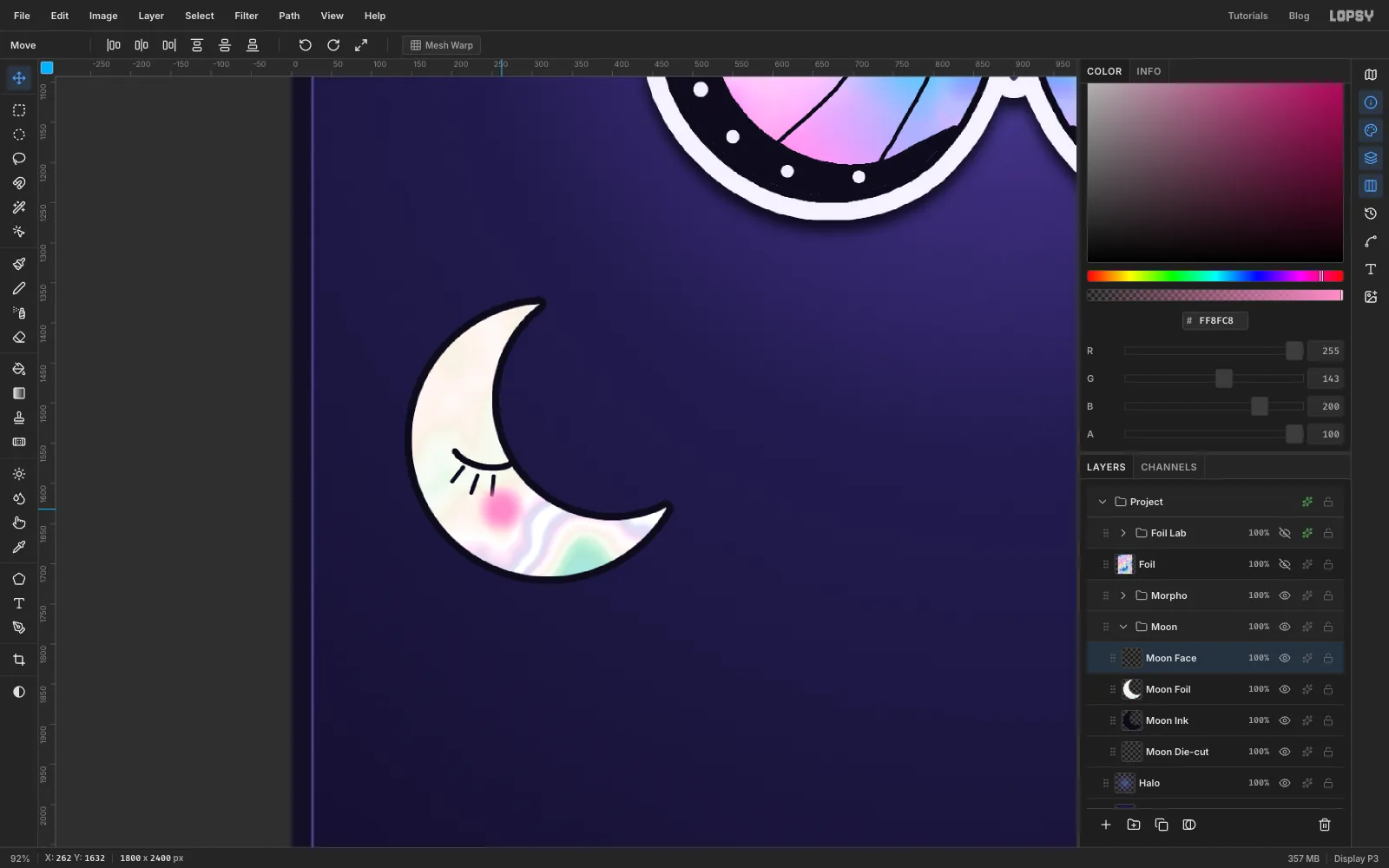Select the Crop tool
Screen dimensions: 1389x868
[19, 660]
